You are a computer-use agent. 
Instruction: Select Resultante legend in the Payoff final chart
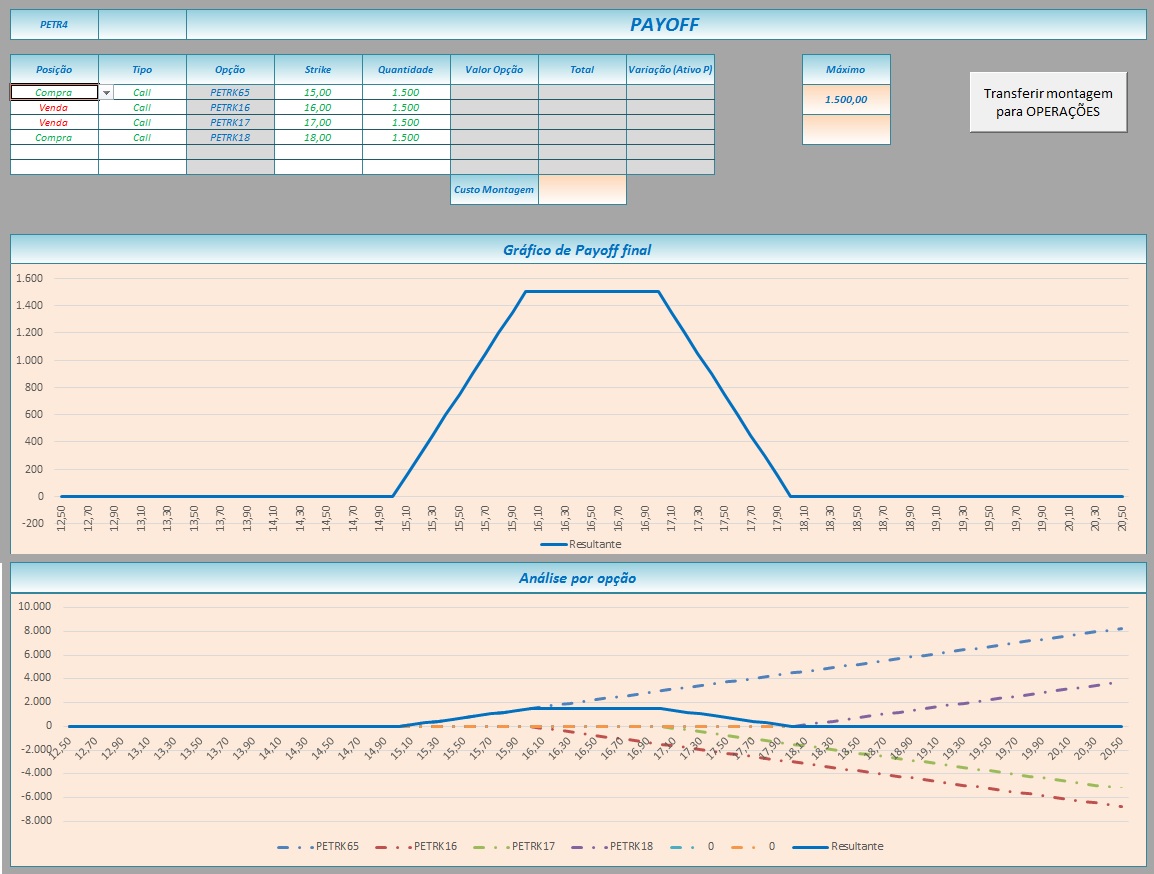pos(582,544)
